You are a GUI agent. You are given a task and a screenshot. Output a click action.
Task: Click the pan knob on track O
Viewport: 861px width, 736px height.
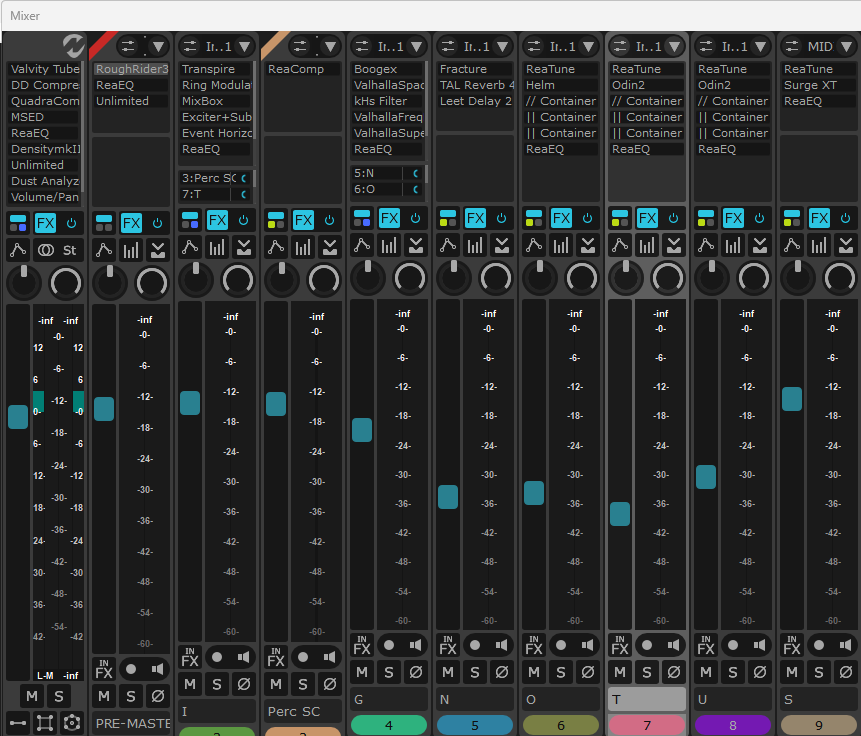point(540,278)
